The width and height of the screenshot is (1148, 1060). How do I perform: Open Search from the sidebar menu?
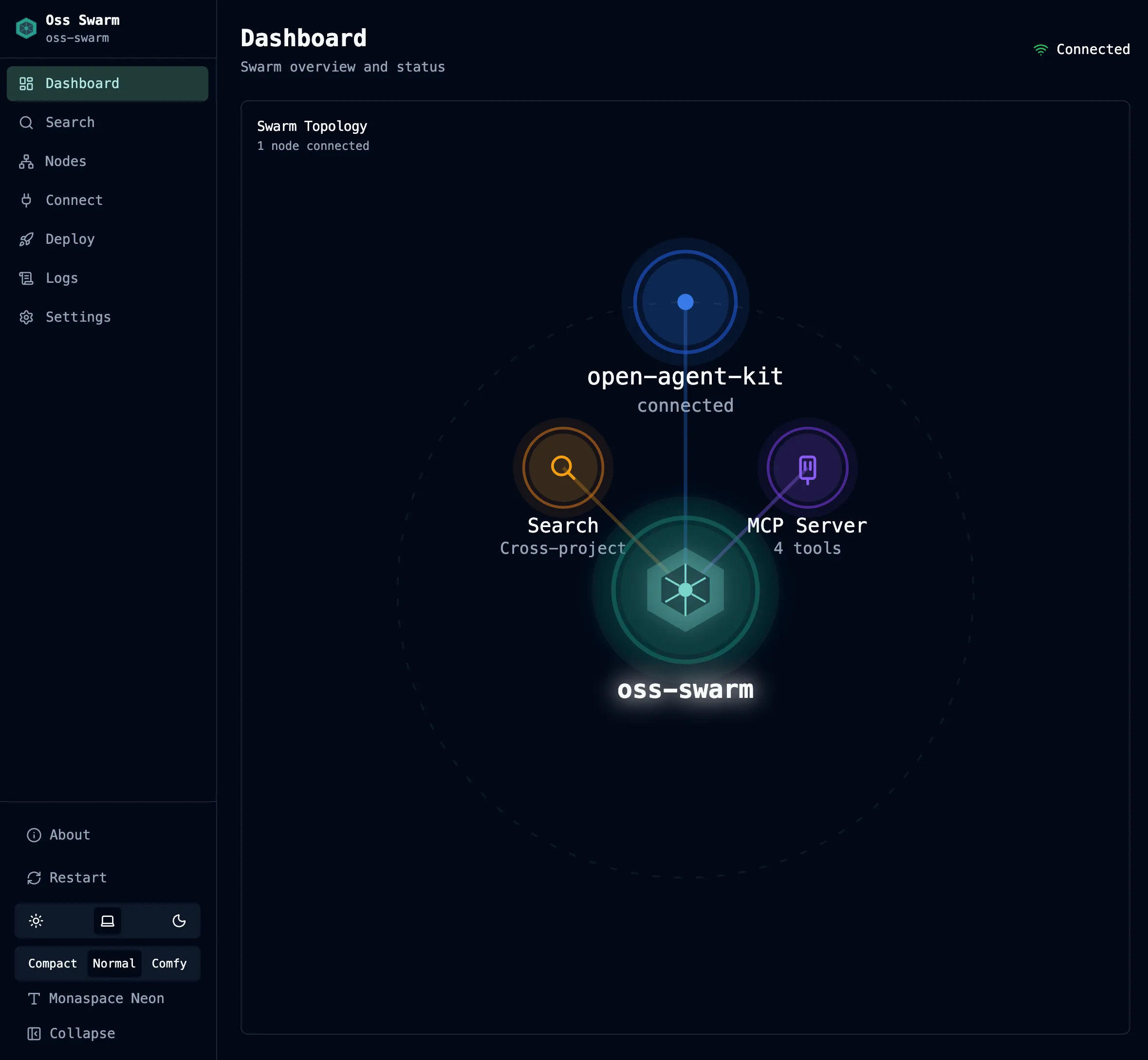(70, 122)
